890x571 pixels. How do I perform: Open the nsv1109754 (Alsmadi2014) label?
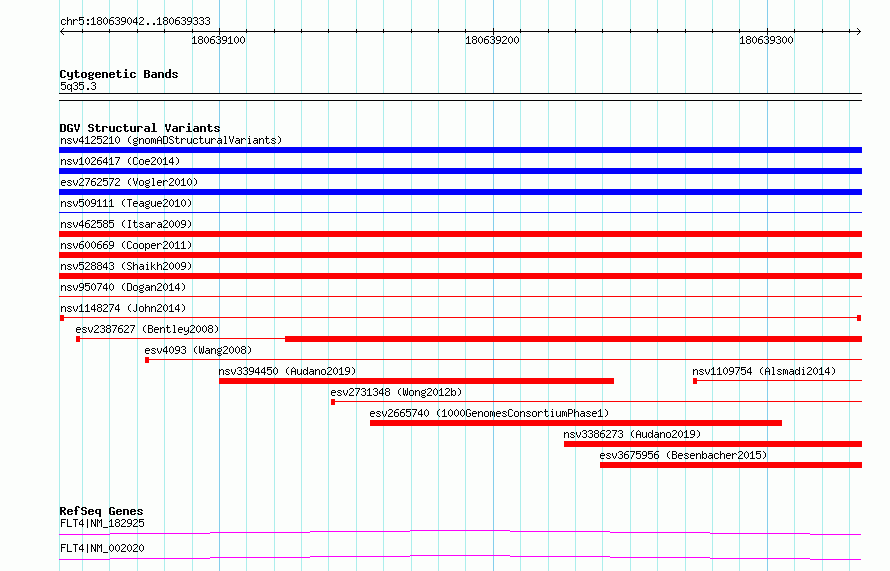(764, 371)
